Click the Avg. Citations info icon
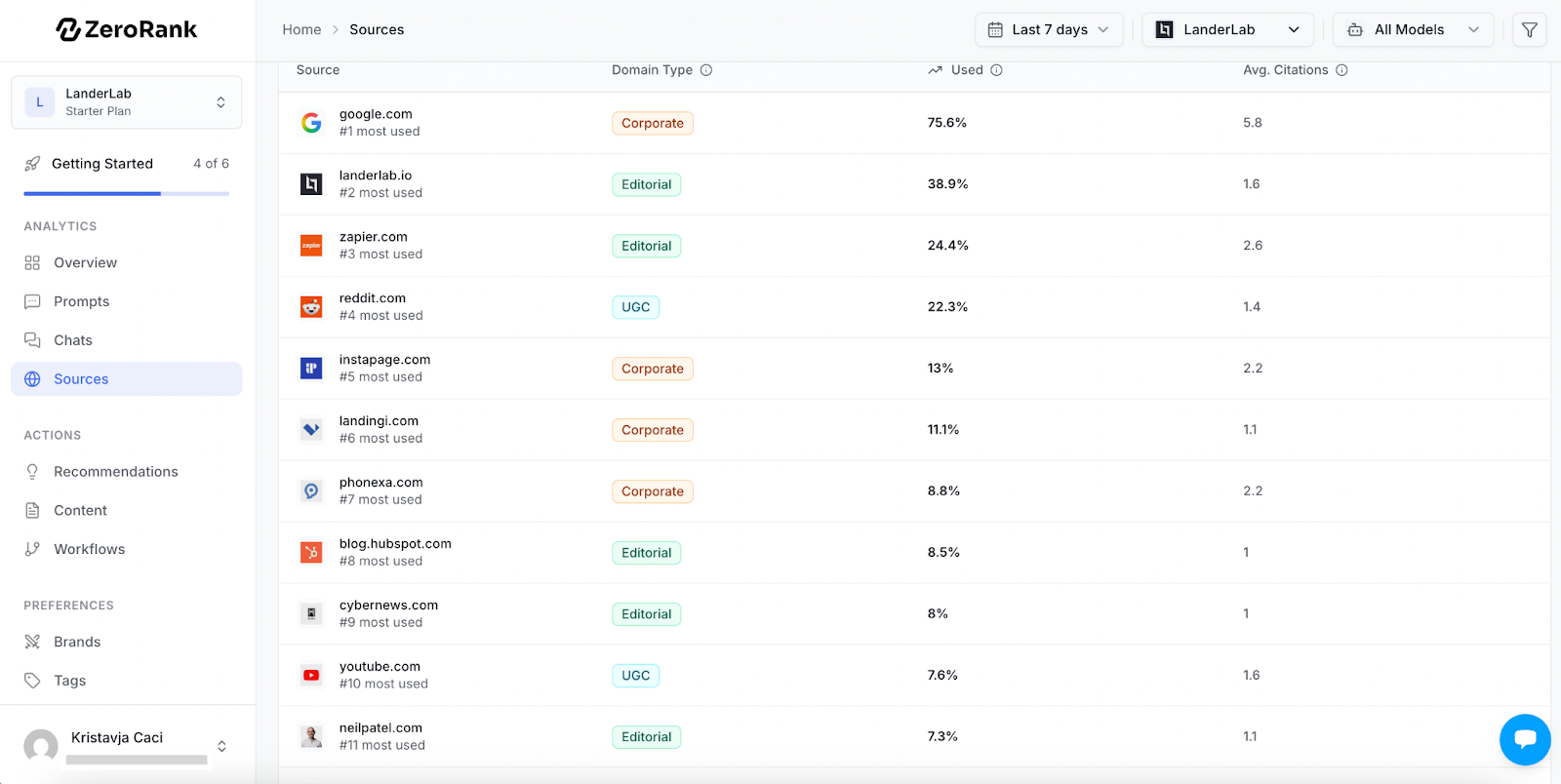 click(x=1341, y=70)
